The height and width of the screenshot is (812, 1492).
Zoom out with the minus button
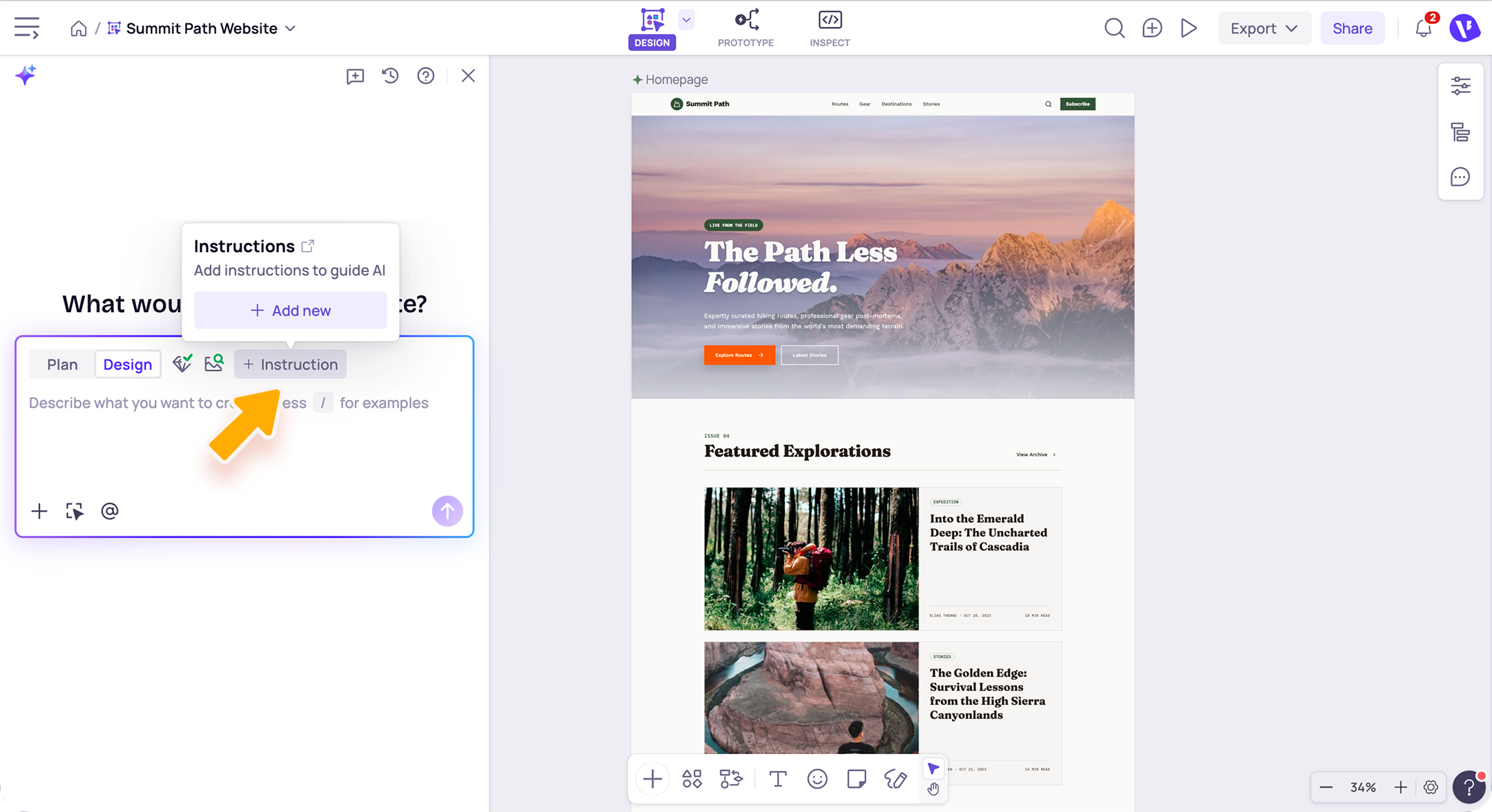pos(1326,787)
